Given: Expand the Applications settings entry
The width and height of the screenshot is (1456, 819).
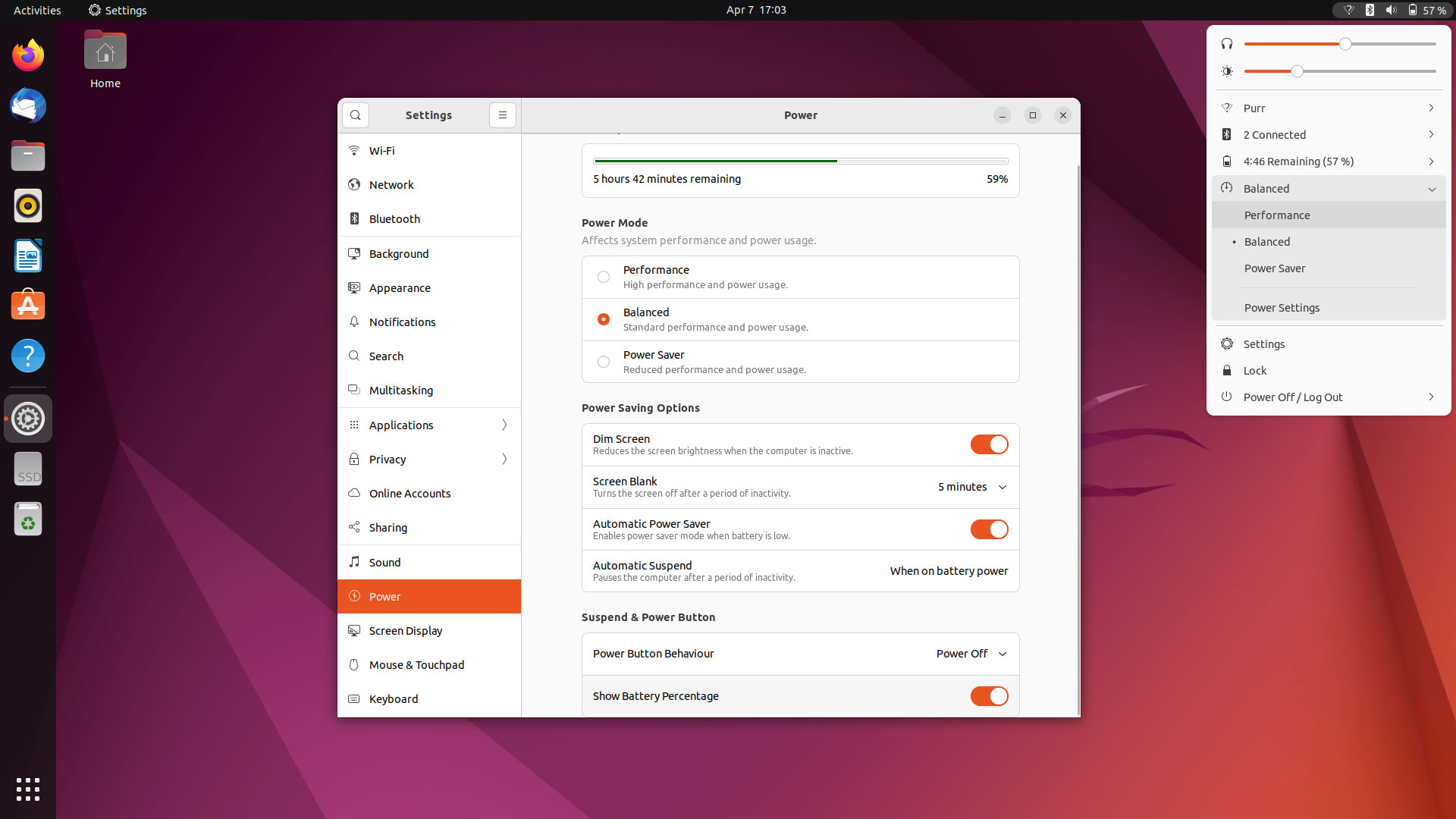Looking at the screenshot, I should [504, 425].
